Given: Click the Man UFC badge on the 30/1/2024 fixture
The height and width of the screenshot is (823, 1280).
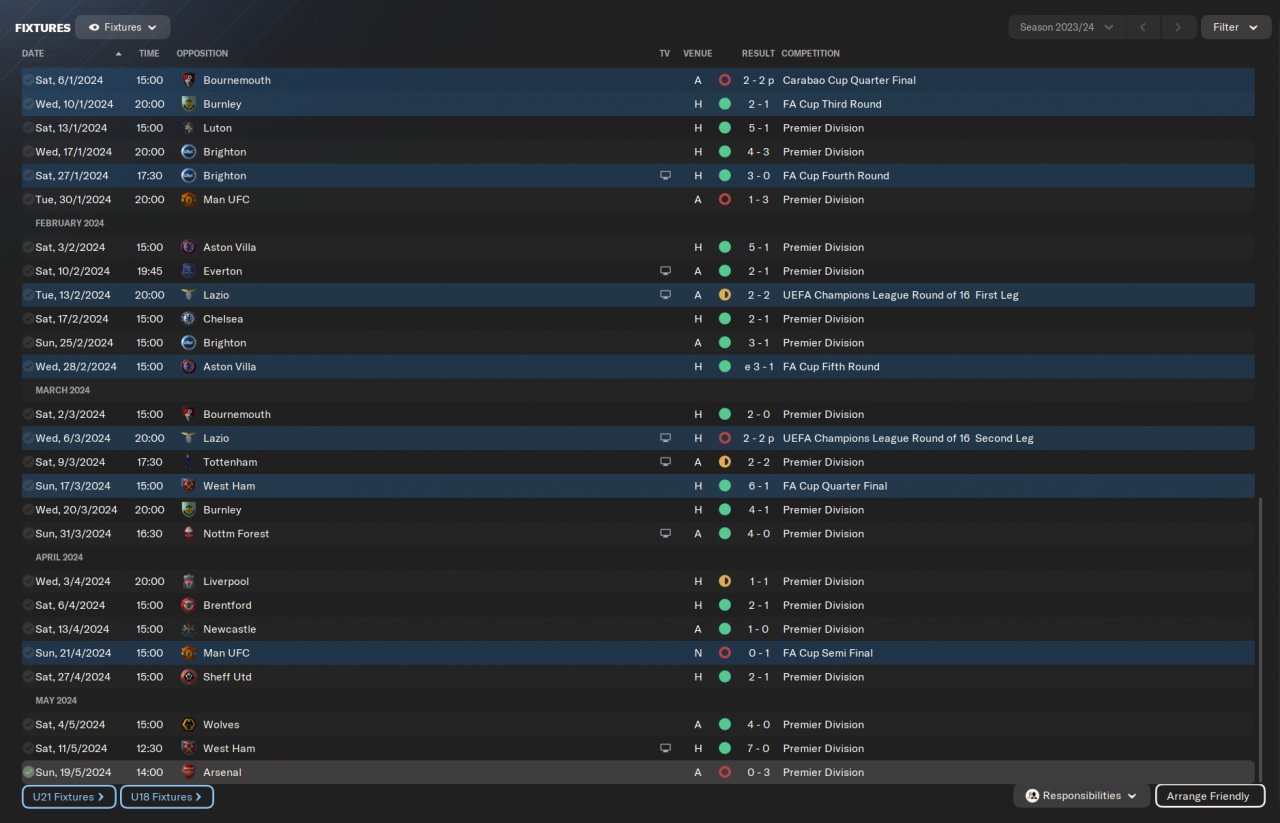Looking at the screenshot, I should click(188, 200).
